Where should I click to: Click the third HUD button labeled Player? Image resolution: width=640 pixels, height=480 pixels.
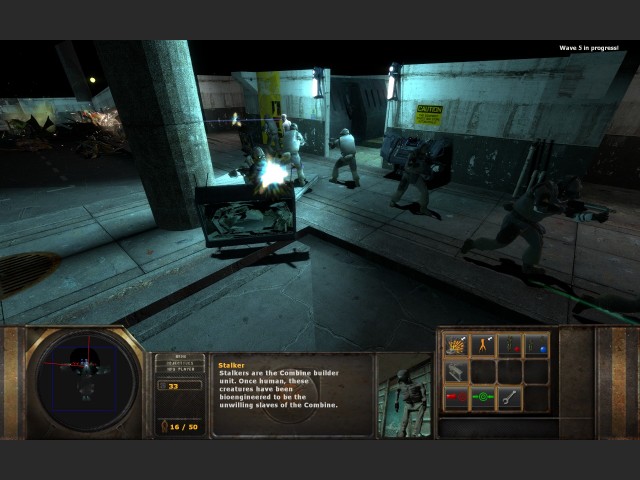pyautogui.click(x=180, y=369)
